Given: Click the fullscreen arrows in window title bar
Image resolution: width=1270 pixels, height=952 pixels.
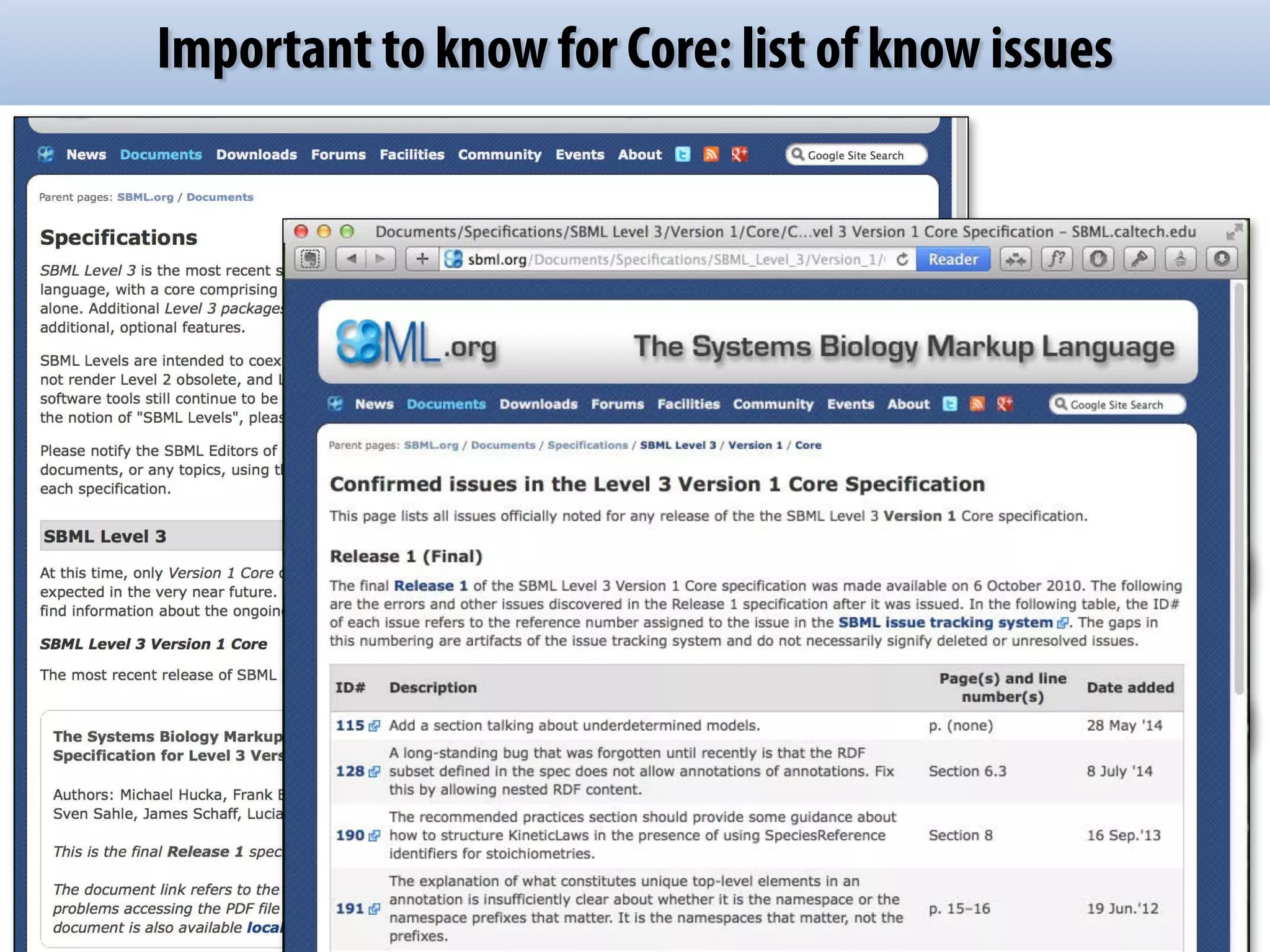Looking at the screenshot, I should (1233, 232).
